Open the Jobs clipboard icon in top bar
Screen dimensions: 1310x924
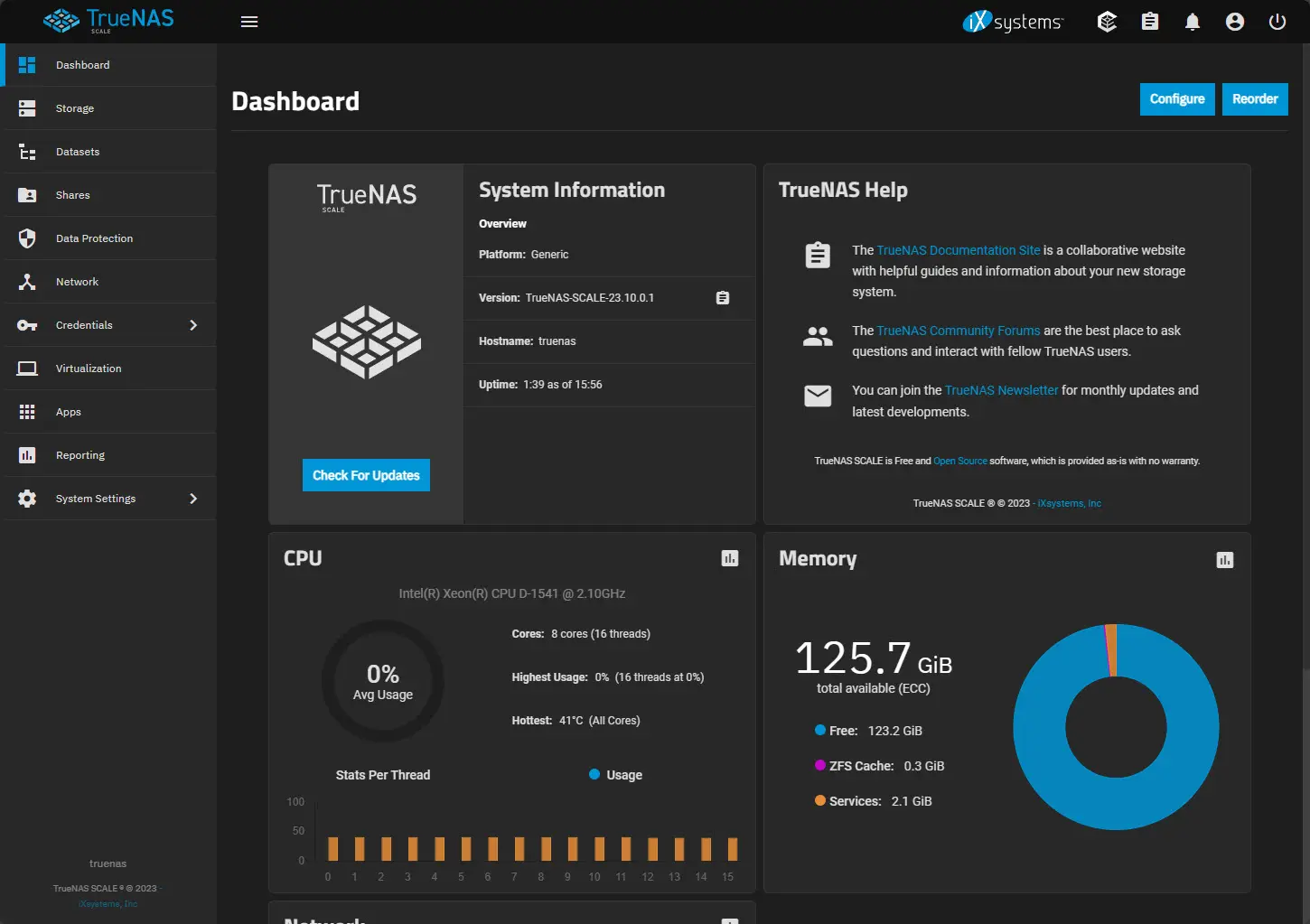pos(1150,22)
